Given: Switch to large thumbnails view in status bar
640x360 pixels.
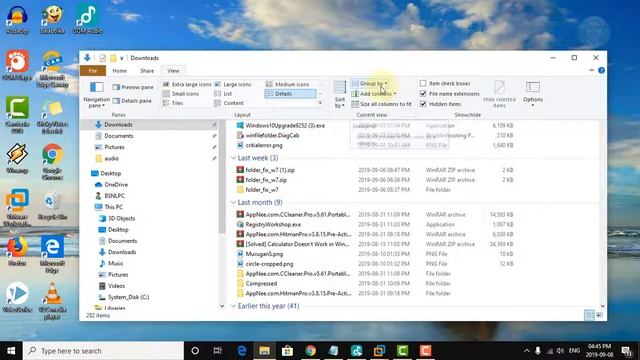Looking at the screenshot, I should point(599,315).
